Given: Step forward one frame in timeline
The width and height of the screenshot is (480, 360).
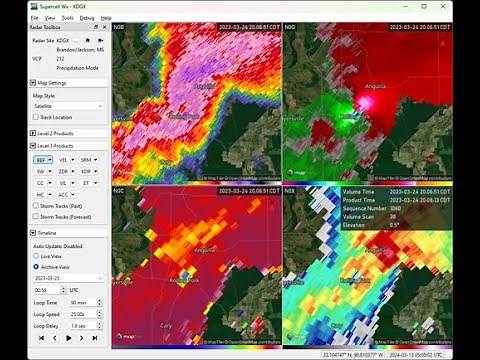Looking at the screenshot, I should pyautogui.click(x=82, y=338).
